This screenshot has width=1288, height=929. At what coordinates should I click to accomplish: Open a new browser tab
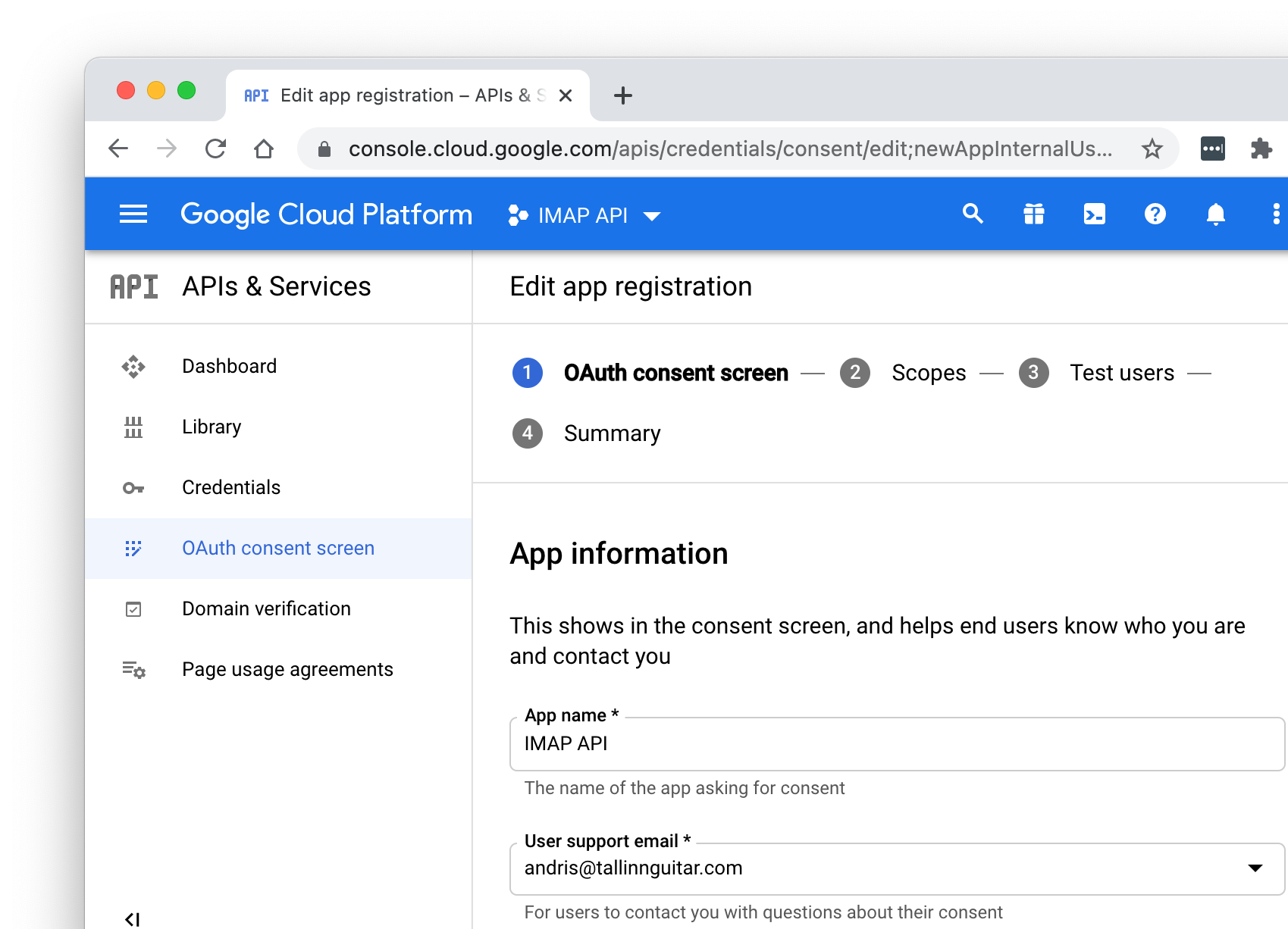pyautogui.click(x=623, y=95)
